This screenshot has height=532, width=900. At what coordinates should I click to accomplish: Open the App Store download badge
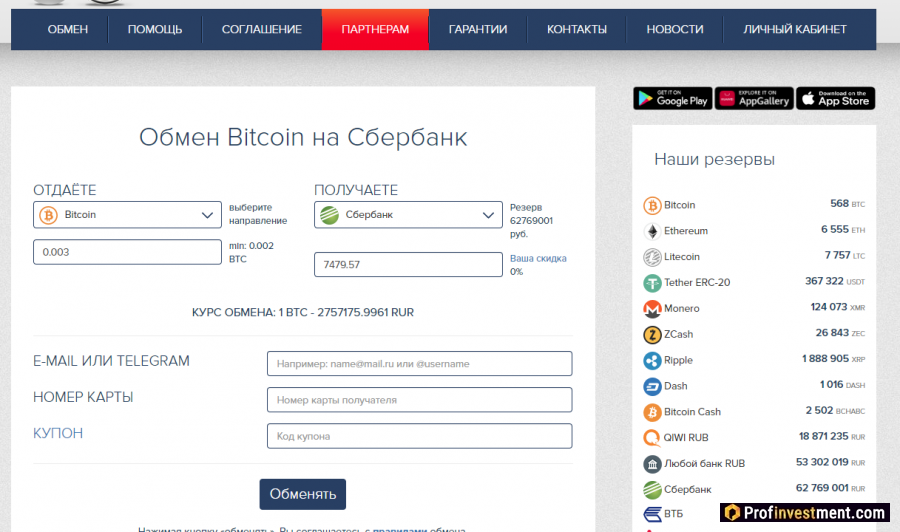point(836,98)
